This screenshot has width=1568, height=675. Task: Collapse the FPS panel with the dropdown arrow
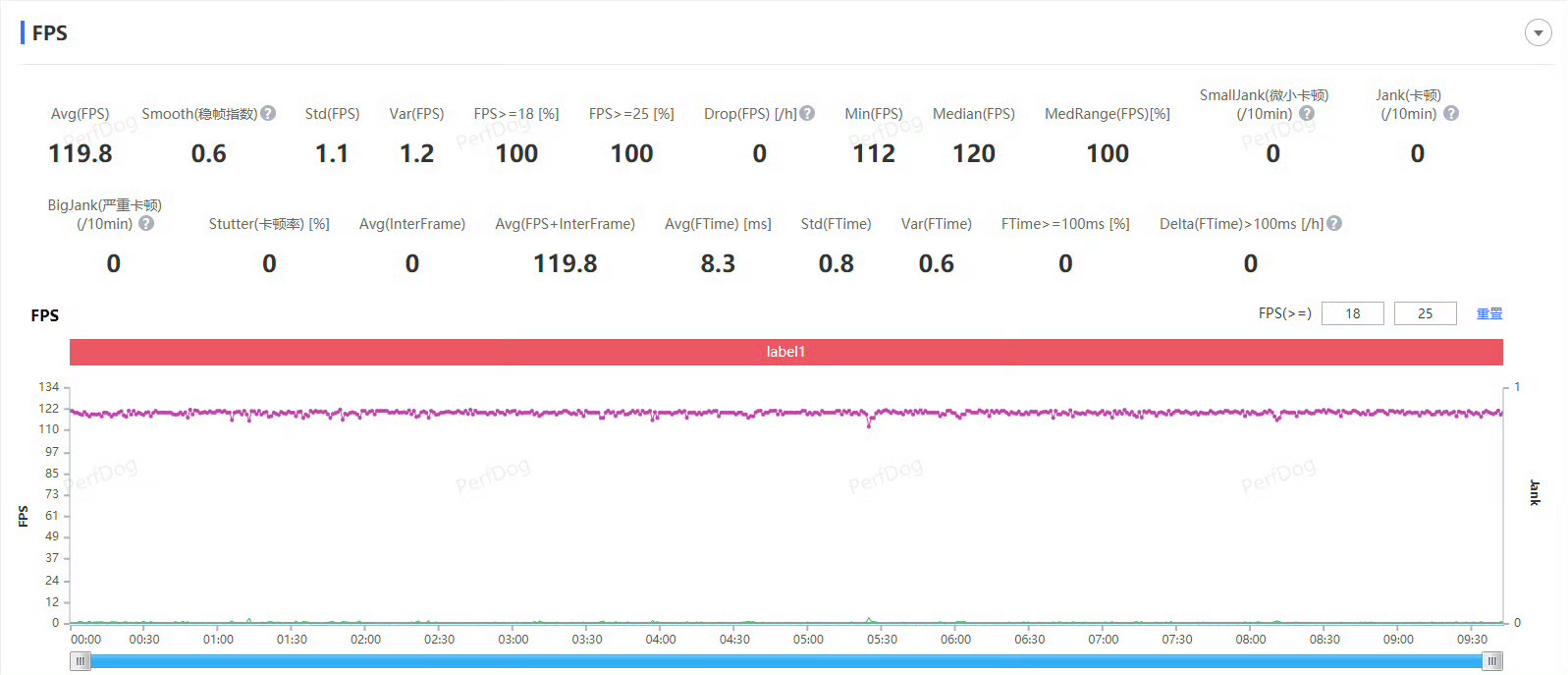1538,32
